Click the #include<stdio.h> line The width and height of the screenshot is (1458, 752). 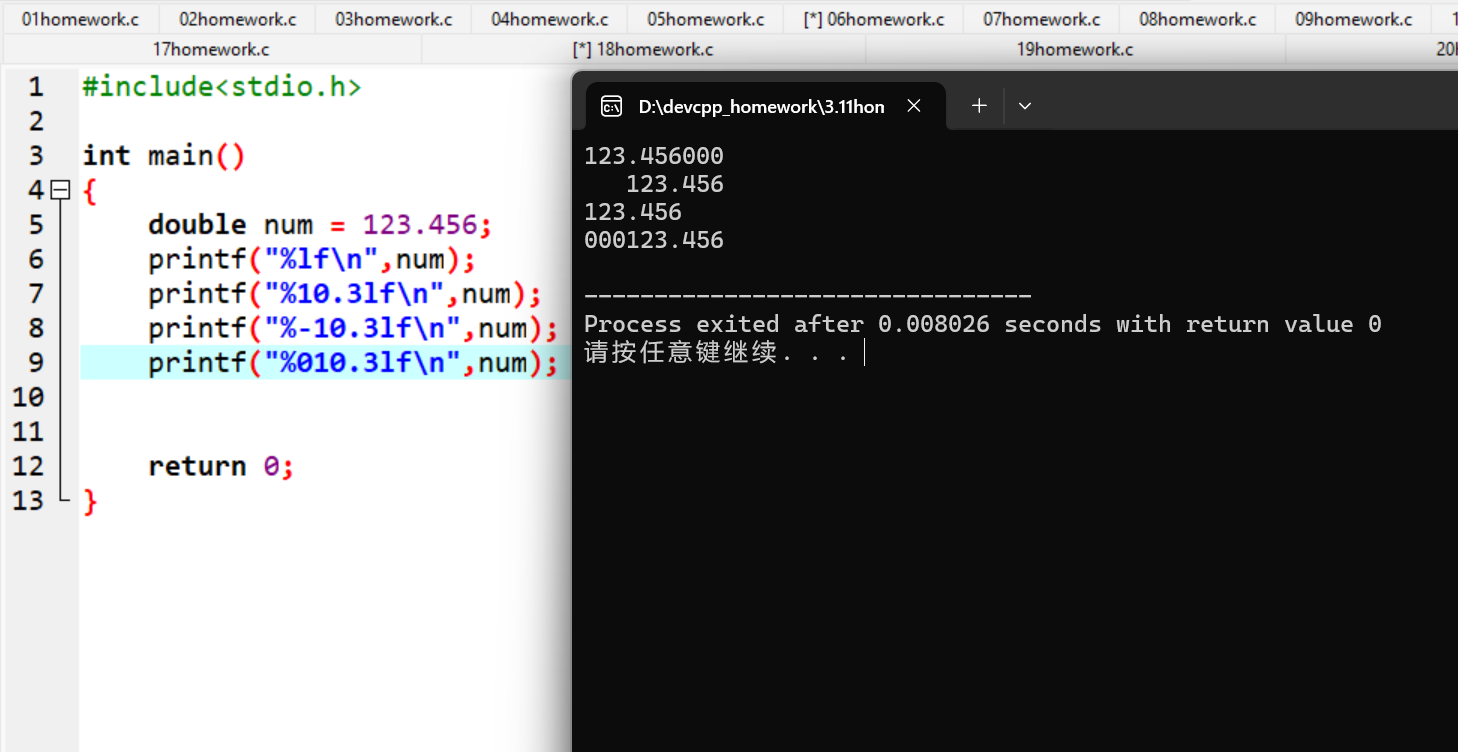221,87
